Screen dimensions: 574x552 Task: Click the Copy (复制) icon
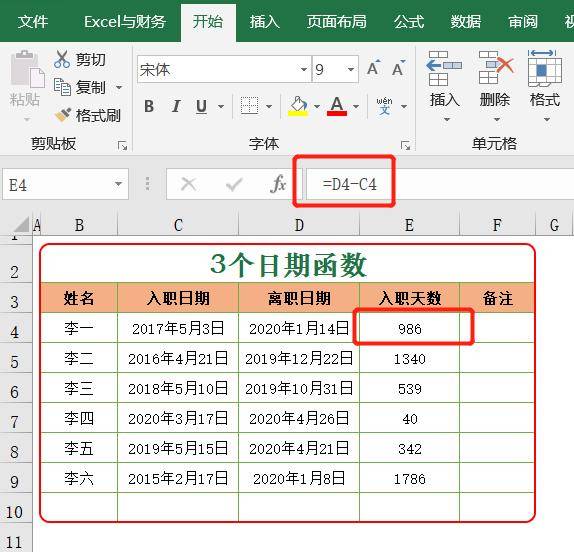(62, 87)
